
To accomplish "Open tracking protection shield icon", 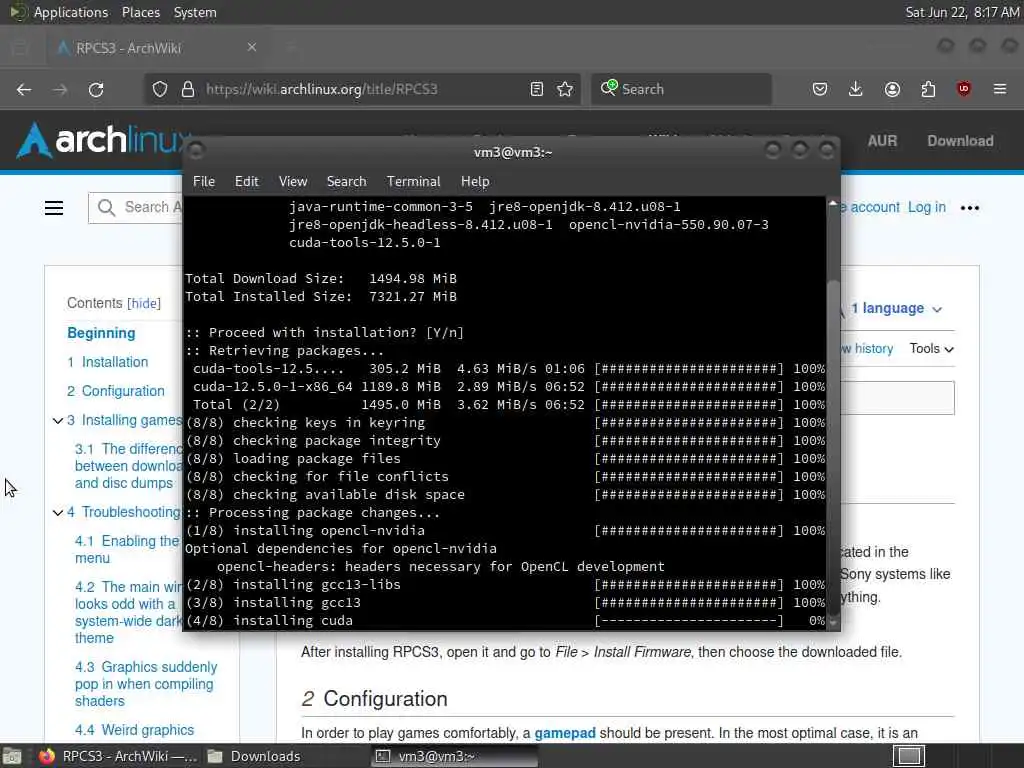I will click(160, 89).
